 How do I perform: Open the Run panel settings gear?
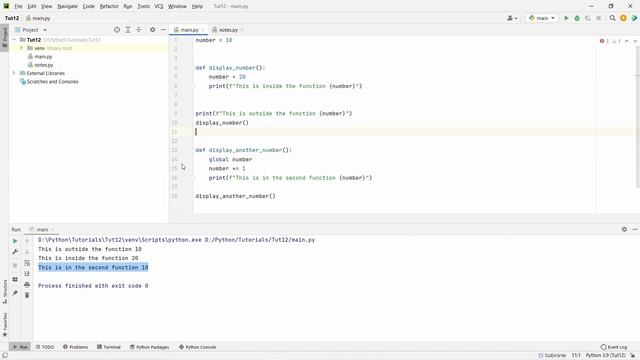(624, 229)
